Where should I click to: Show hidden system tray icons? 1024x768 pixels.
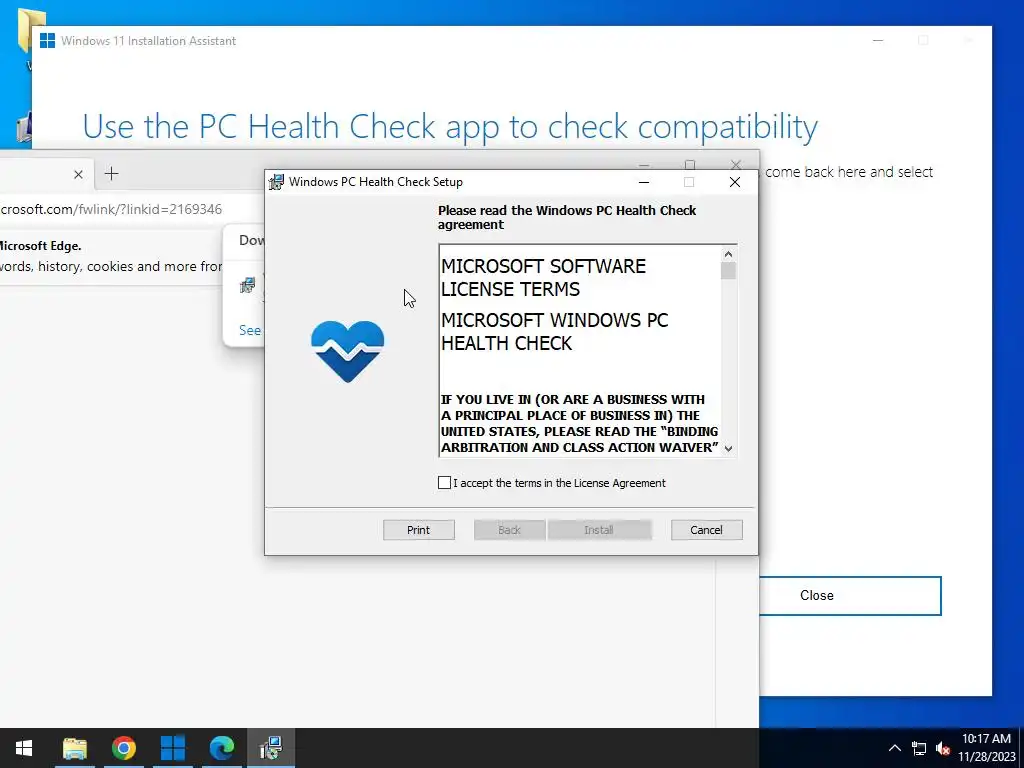[895, 748]
